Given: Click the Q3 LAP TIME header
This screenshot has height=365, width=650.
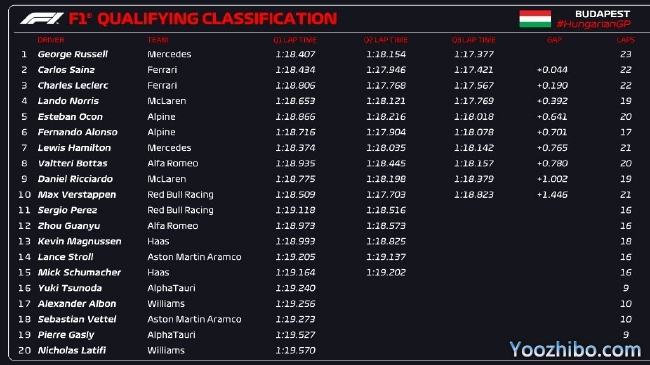Looking at the screenshot, I should click(x=473, y=40).
